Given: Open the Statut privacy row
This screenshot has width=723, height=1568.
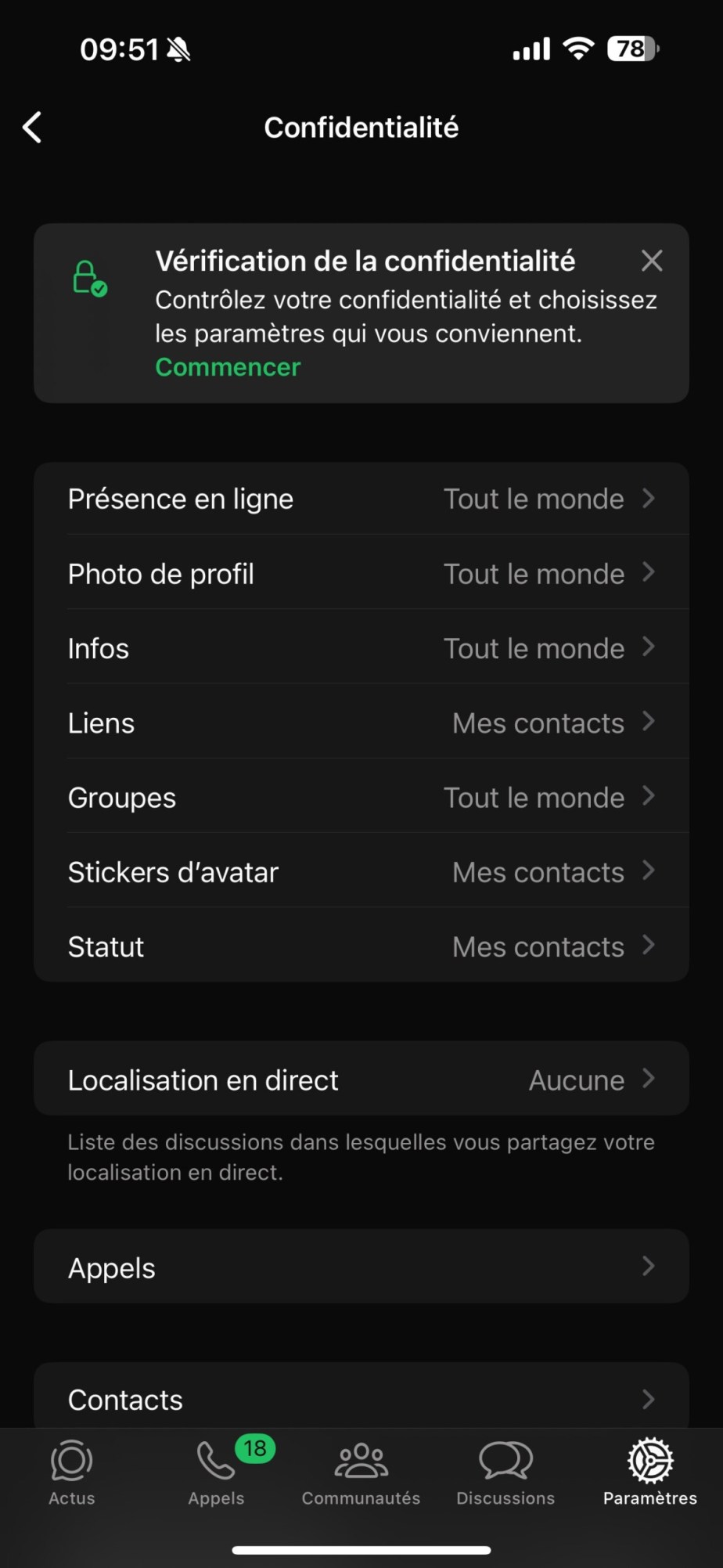Looking at the screenshot, I should click(361, 946).
